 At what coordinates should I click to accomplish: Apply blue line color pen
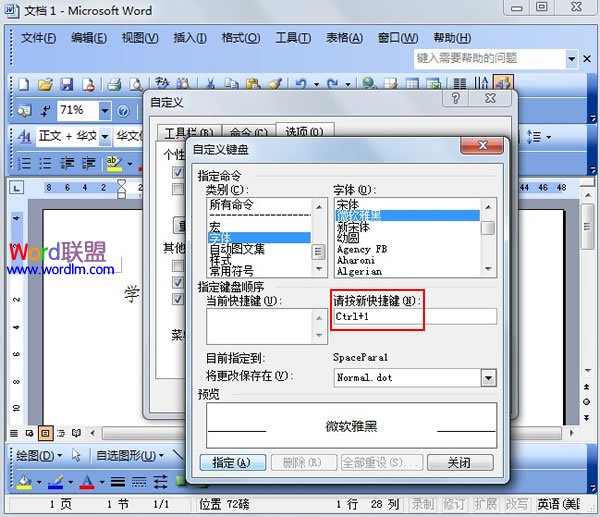point(56,481)
